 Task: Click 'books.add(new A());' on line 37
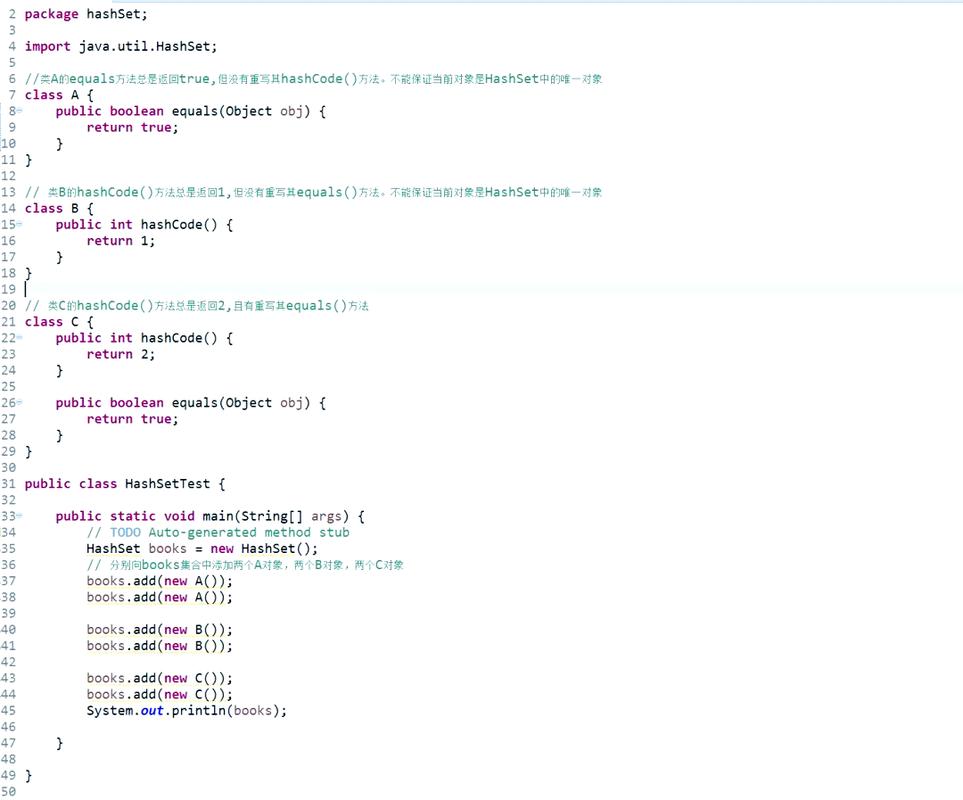(x=160, y=581)
